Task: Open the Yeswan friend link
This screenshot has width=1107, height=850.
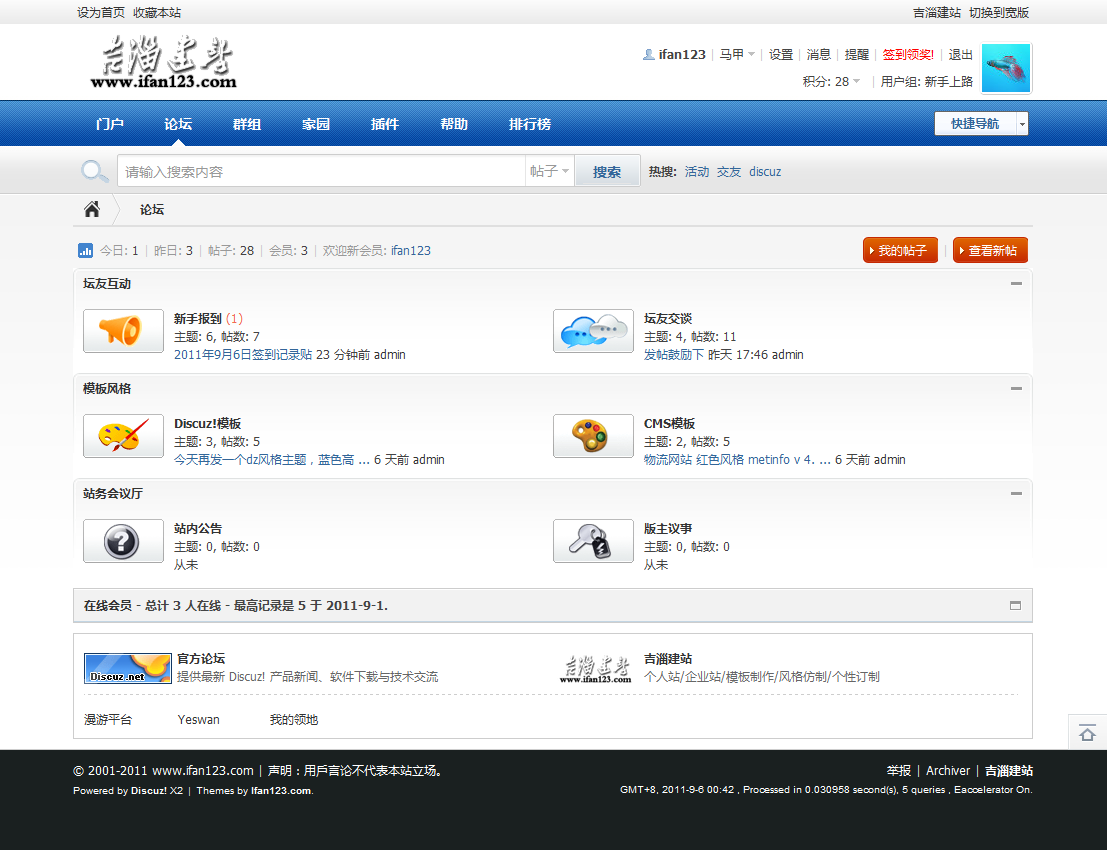Action: coord(198,719)
